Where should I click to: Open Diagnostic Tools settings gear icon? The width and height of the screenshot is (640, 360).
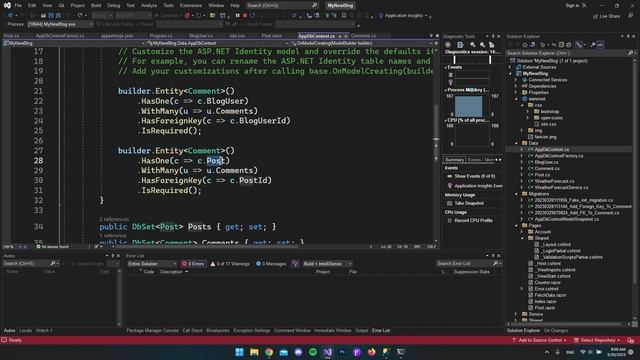pos(448,45)
